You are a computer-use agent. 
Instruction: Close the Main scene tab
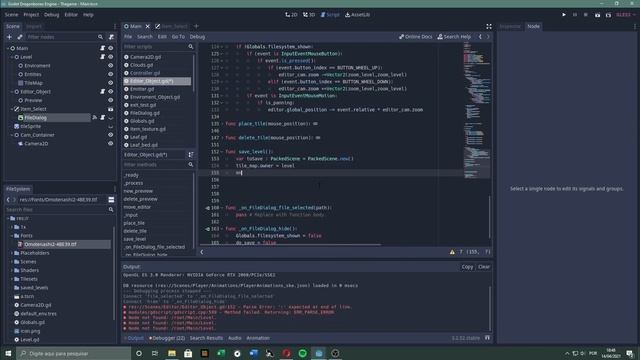[x=148, y=27]
